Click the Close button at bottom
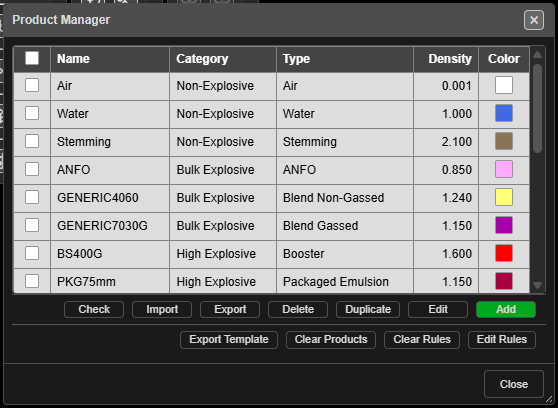Screen dimensions: 558x408 pos(514,384)
